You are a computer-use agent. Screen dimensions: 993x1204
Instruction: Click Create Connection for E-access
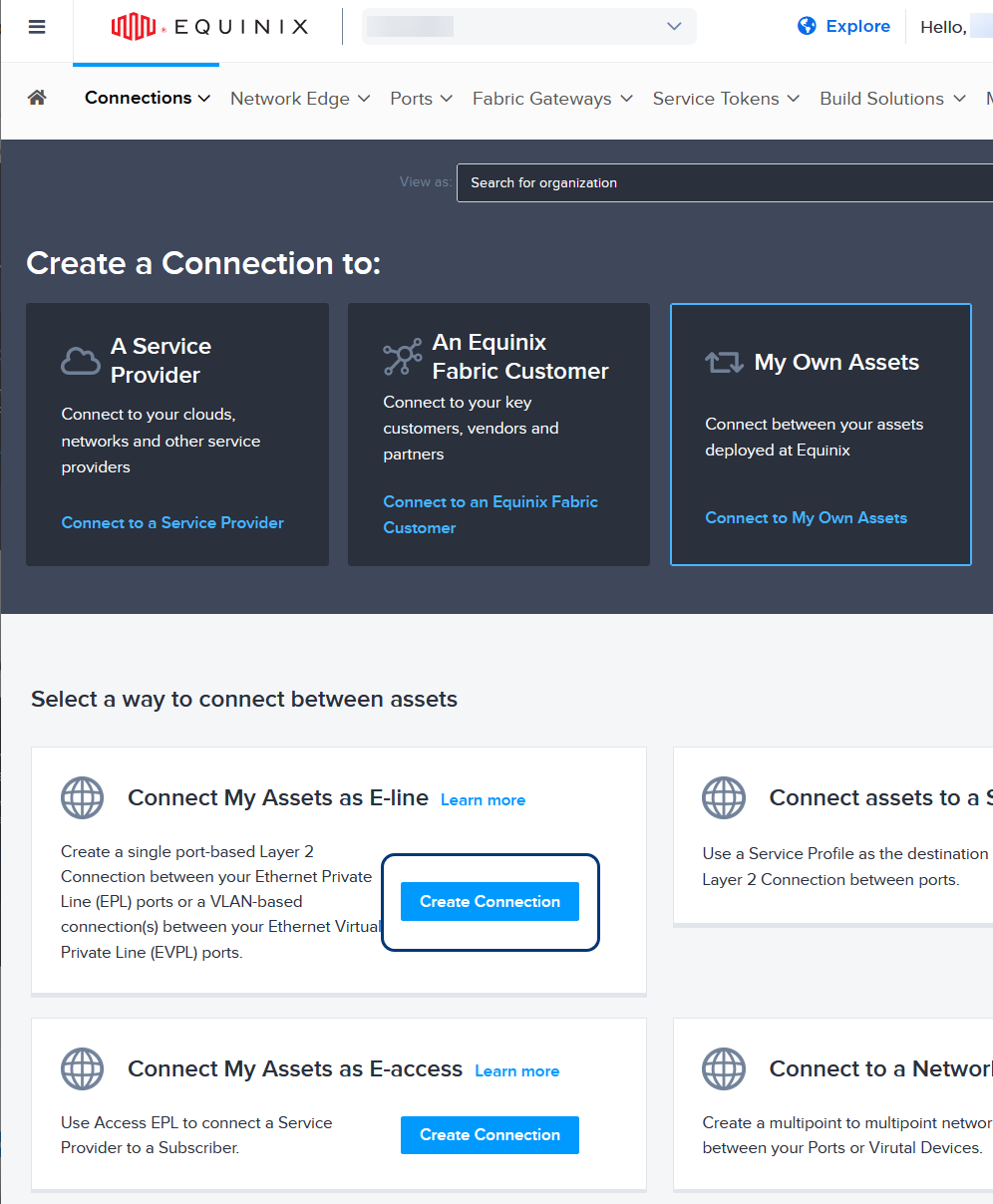click(x=490, y=1134)
